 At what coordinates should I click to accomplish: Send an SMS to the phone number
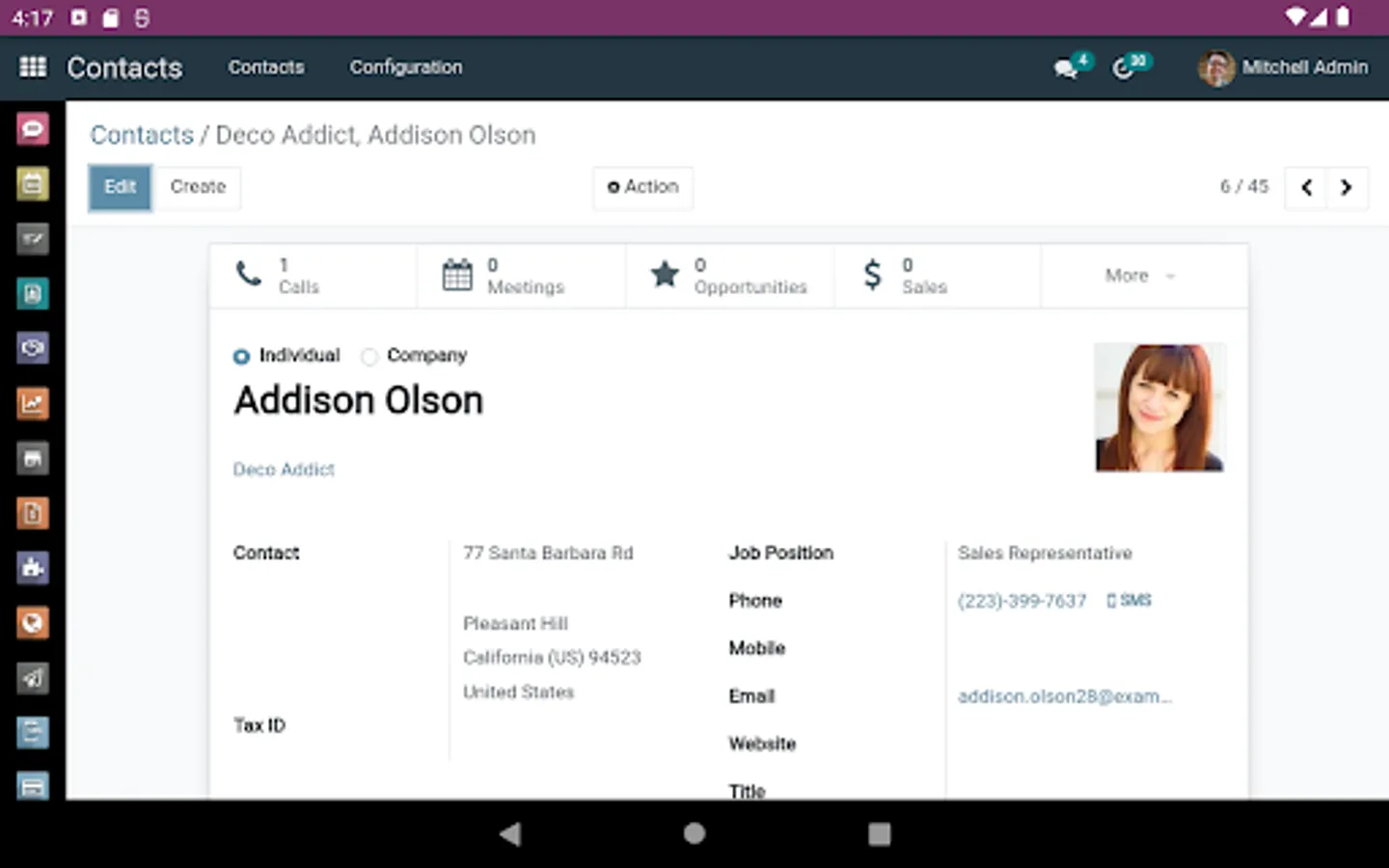tap(1130, 601)
